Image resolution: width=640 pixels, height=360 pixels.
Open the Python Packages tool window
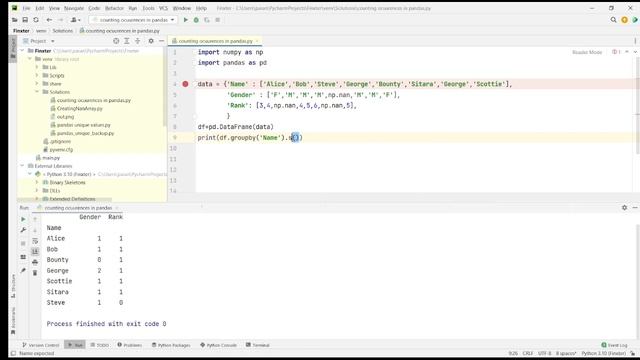tap(171, 345)
